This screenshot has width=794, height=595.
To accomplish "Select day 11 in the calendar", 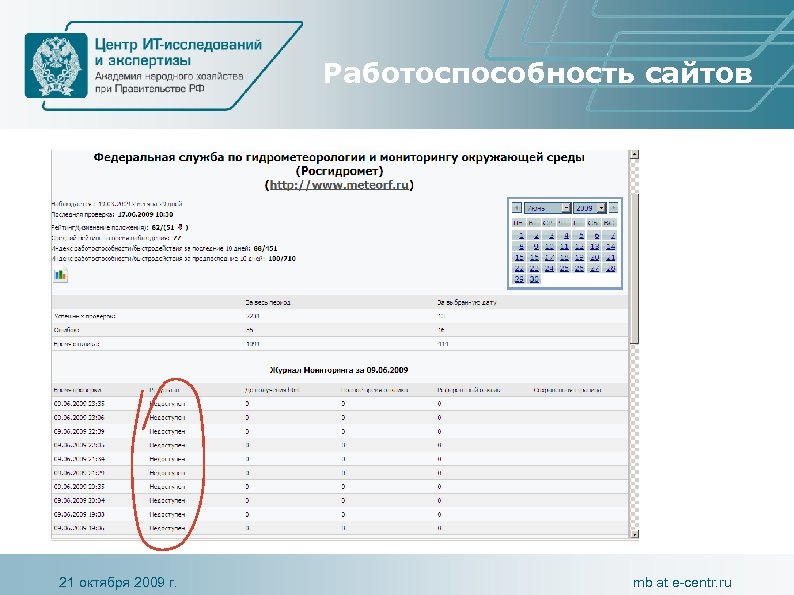I will tap(564, 247).
